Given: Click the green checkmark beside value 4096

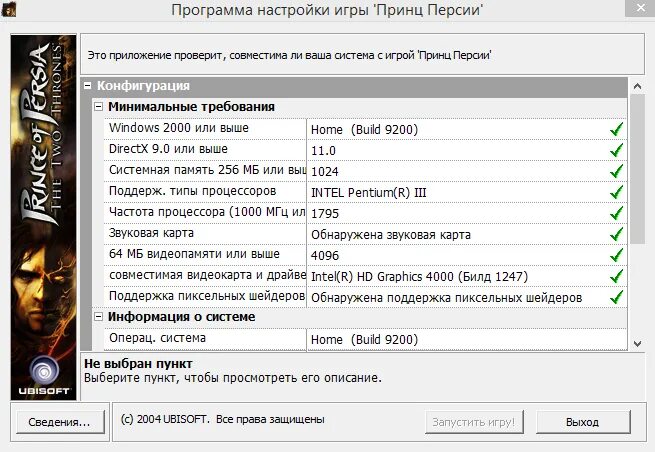Looking at the screenshot, I should (617, 255).
